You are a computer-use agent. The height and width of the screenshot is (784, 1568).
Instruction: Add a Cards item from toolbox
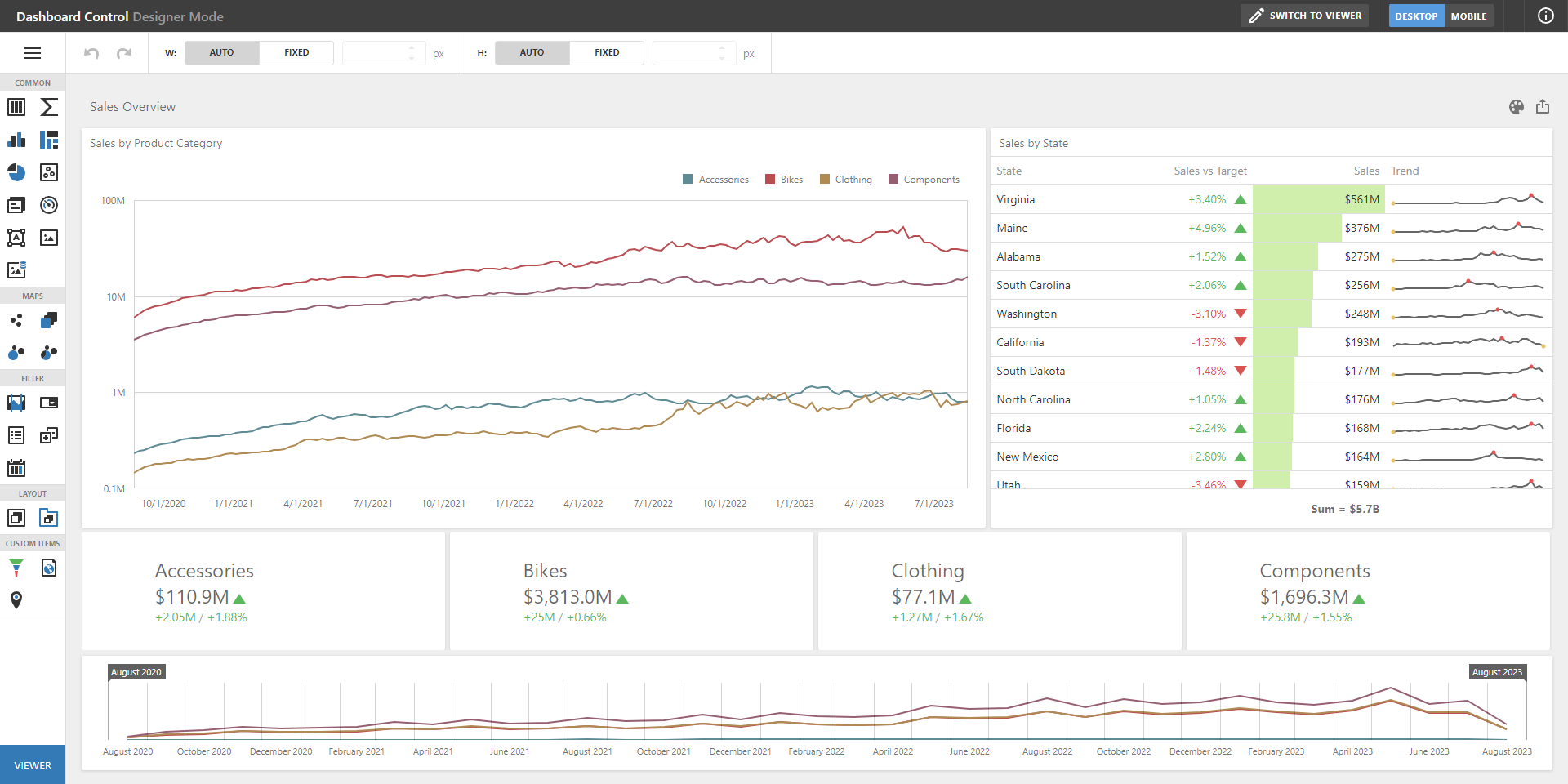16,205
